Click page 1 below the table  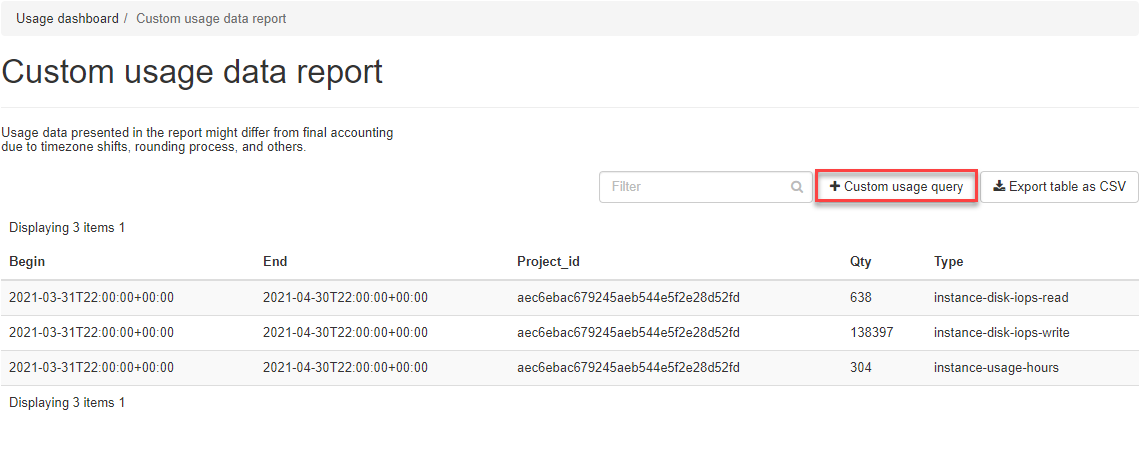coord(122,403)
